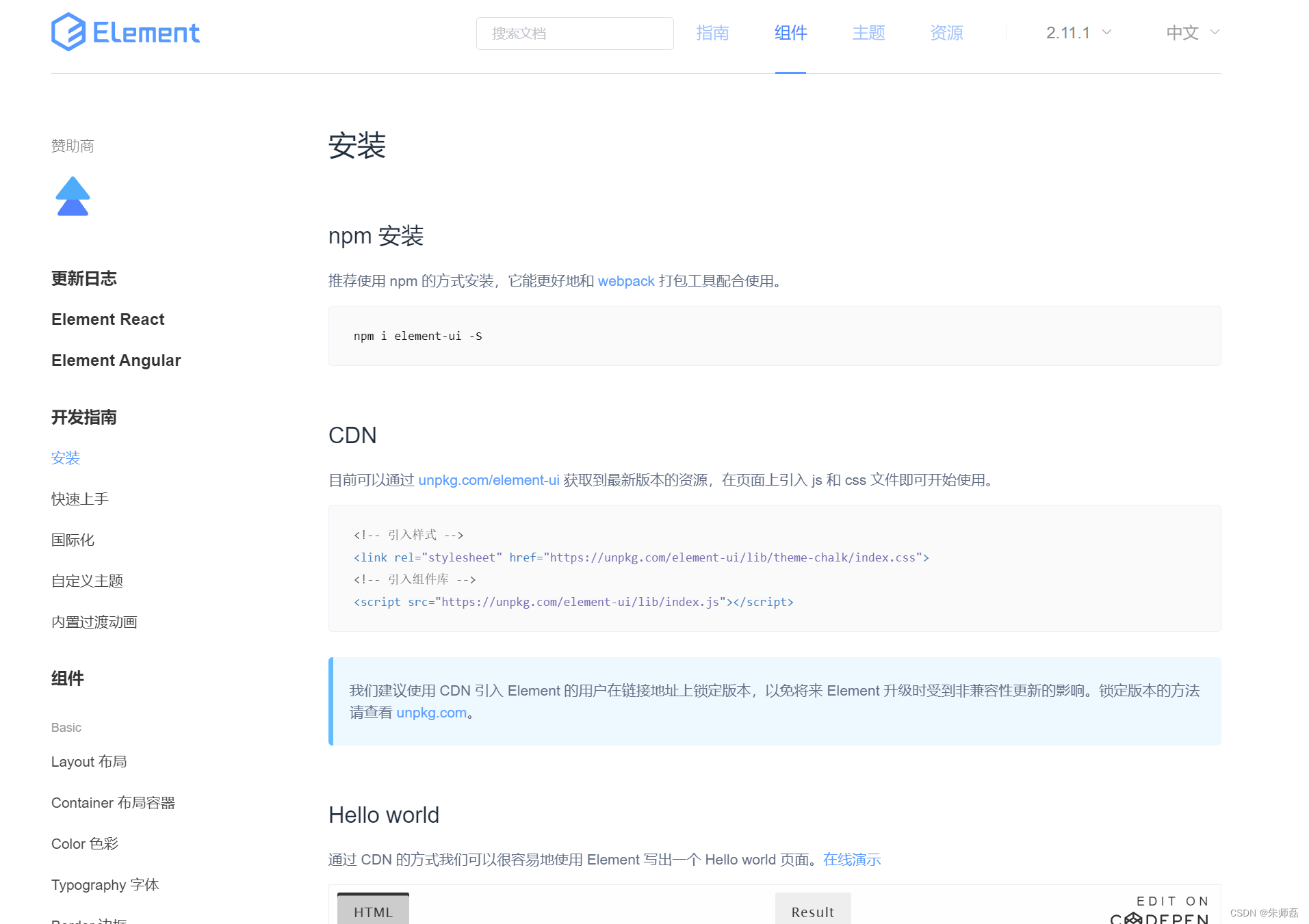Select the 指南 navigation item
Viewport: 1309px width, 924px height.
point(712,33)
